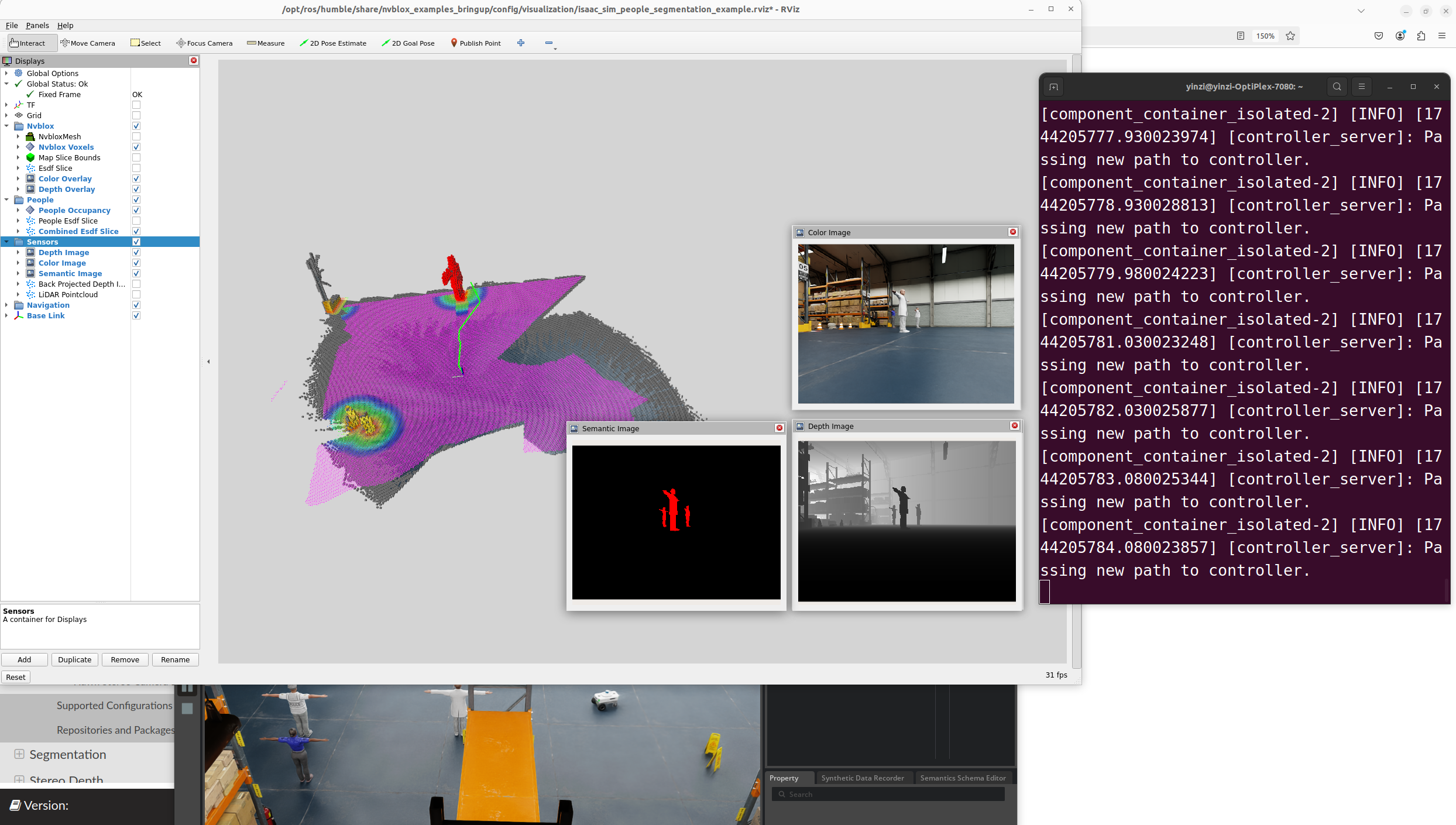Click the terminal search icon
The height and width of the screenshot is (825, 1456).
pyautogui.click(x=1337, y=87)
